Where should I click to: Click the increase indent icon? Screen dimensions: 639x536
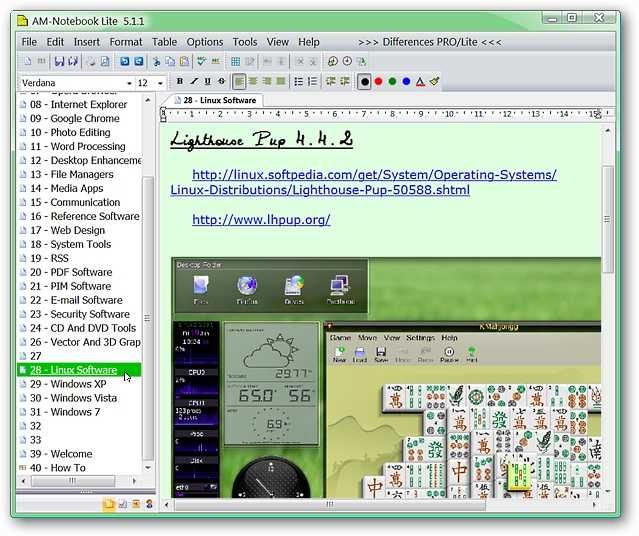coord(344,82)
